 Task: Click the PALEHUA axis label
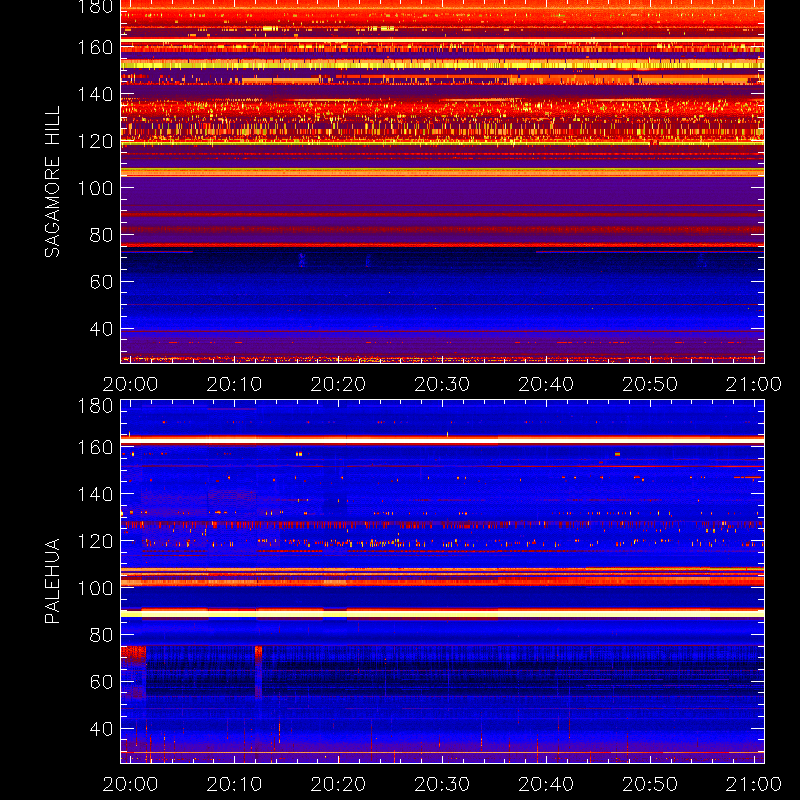tap(52, 581)
